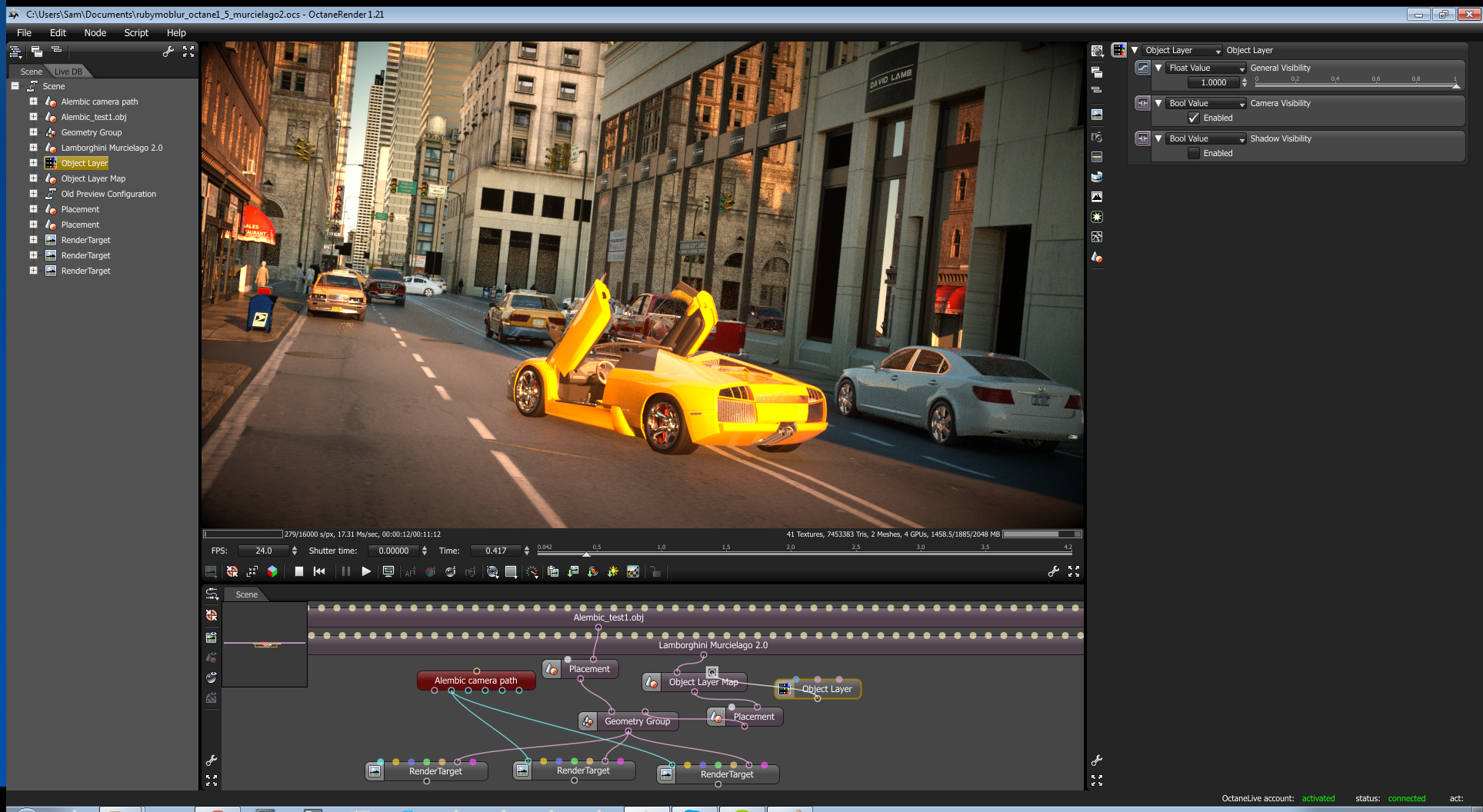This screenshot has width=1483, height=812.
Task: Click the General Visibility slider track
Action: [x=1355, y=85]
